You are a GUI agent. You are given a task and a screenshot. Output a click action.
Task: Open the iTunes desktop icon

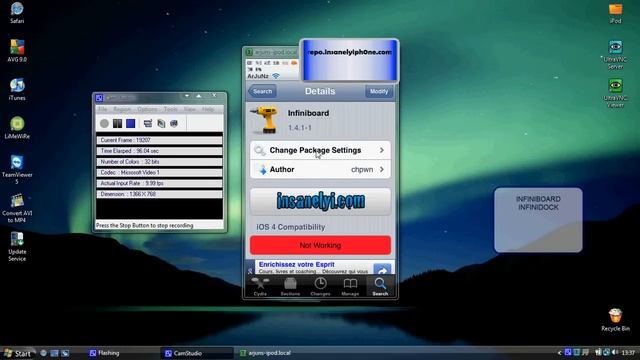tap(17, 89)
